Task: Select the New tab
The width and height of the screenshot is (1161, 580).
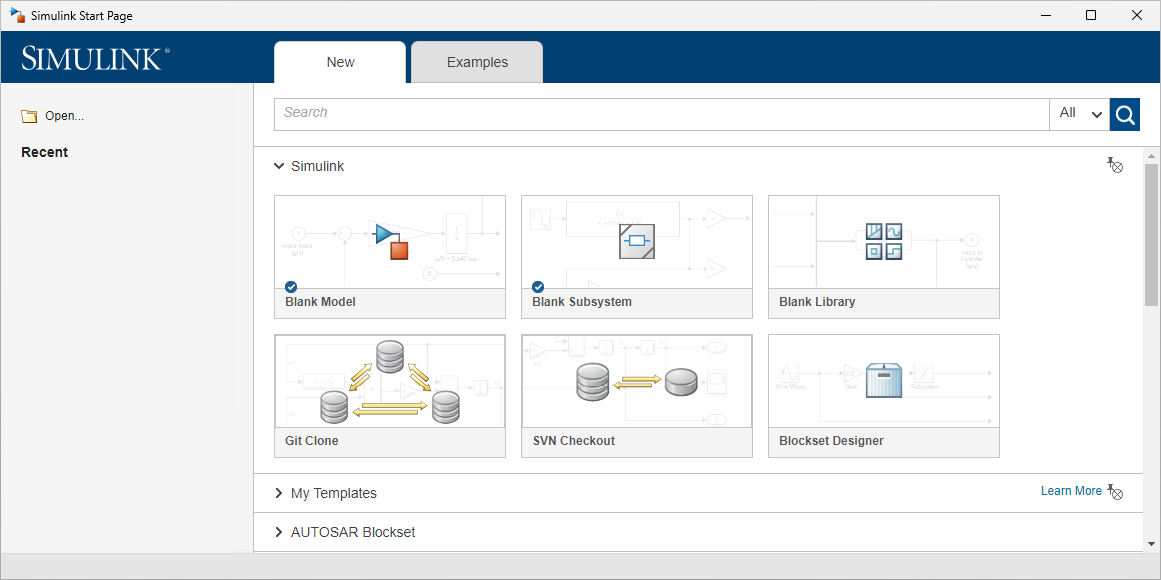Action: pyautogui.click(x=339, y=62)
